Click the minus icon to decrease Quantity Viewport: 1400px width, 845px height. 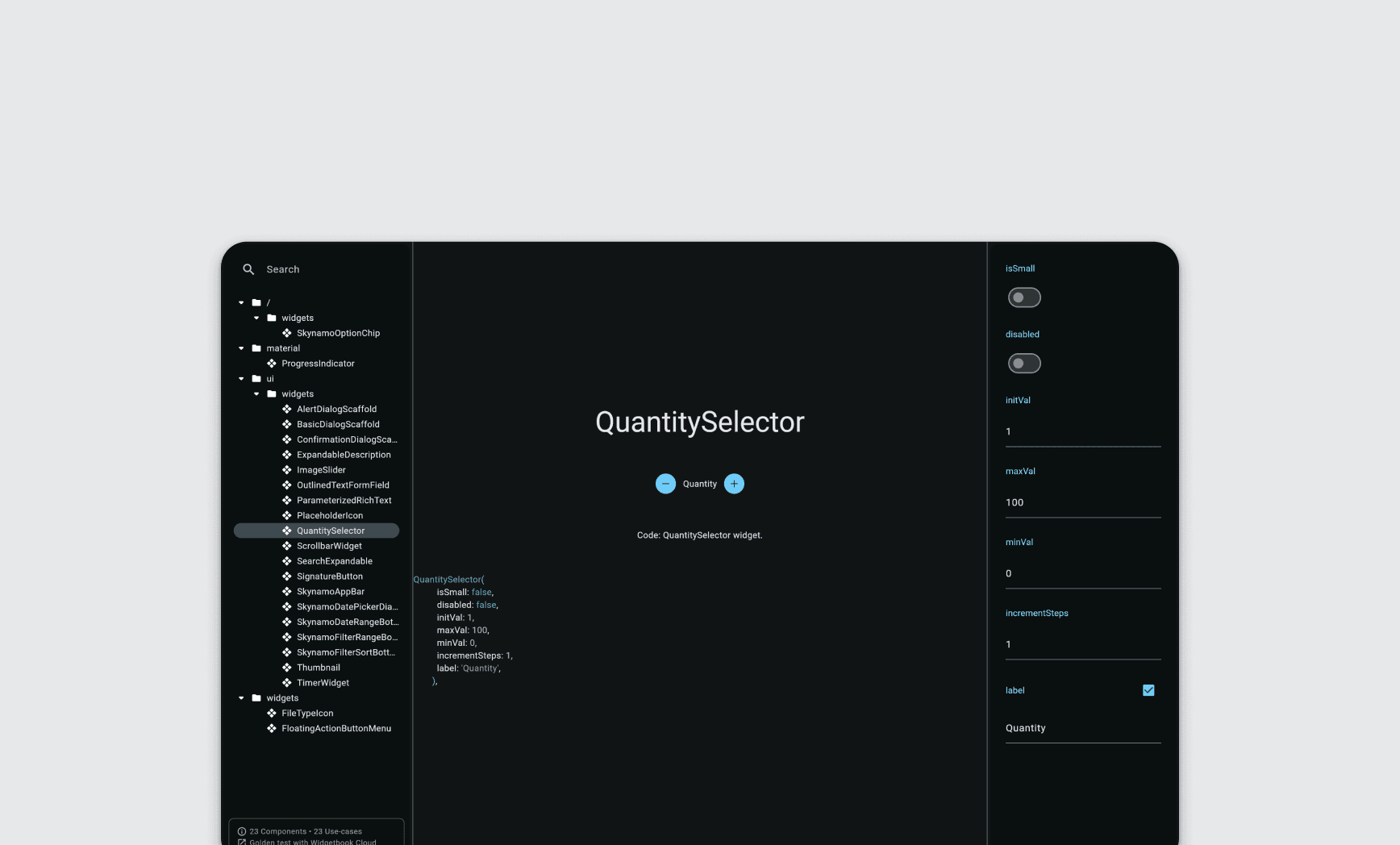tap(665, 484)
